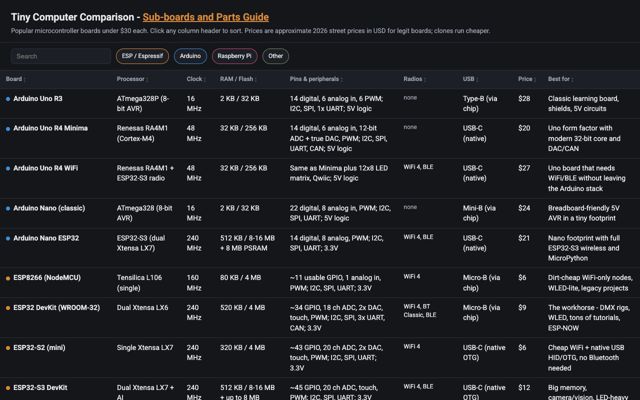640x400 pixels.
Task: Click the $21 price of Arduino Nano ESP32
Action: point(524,238)
